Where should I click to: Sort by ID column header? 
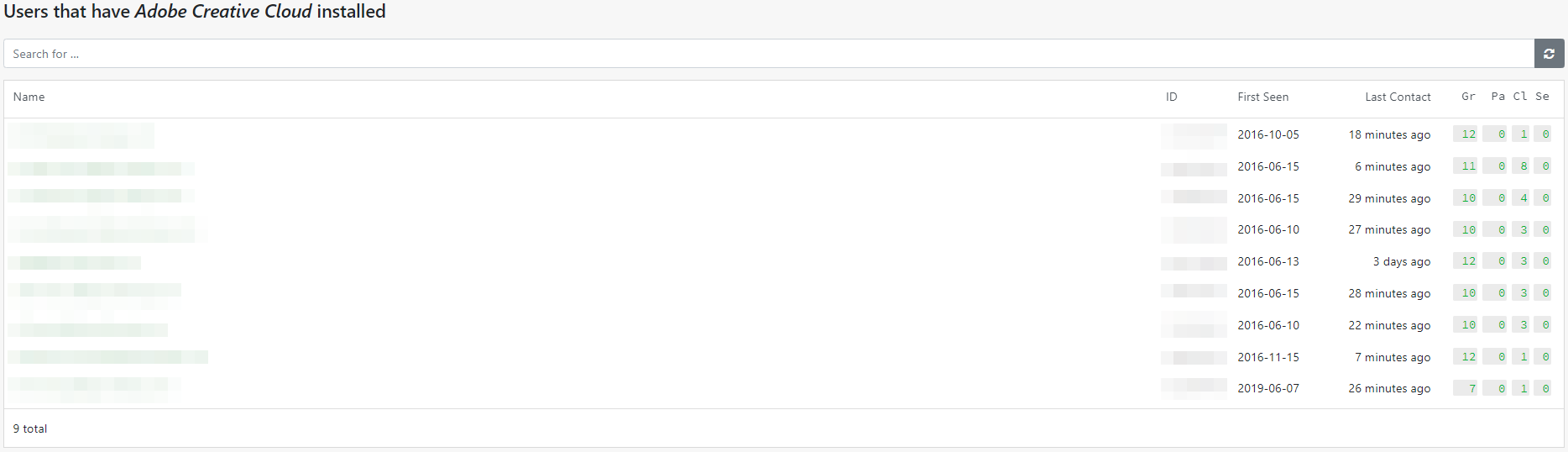1172,97
